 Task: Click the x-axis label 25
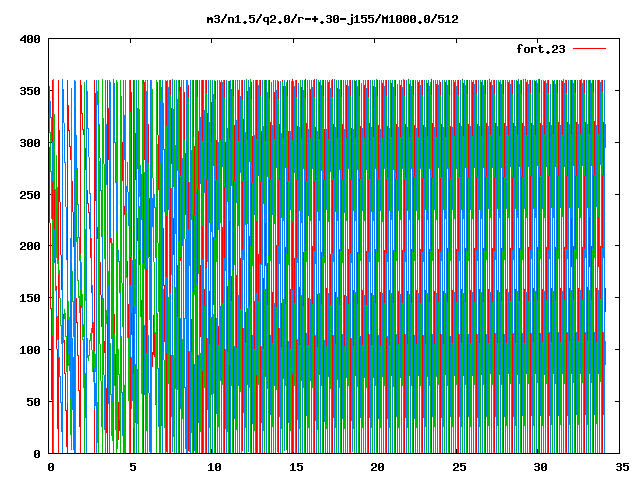(x=459, y=467)
